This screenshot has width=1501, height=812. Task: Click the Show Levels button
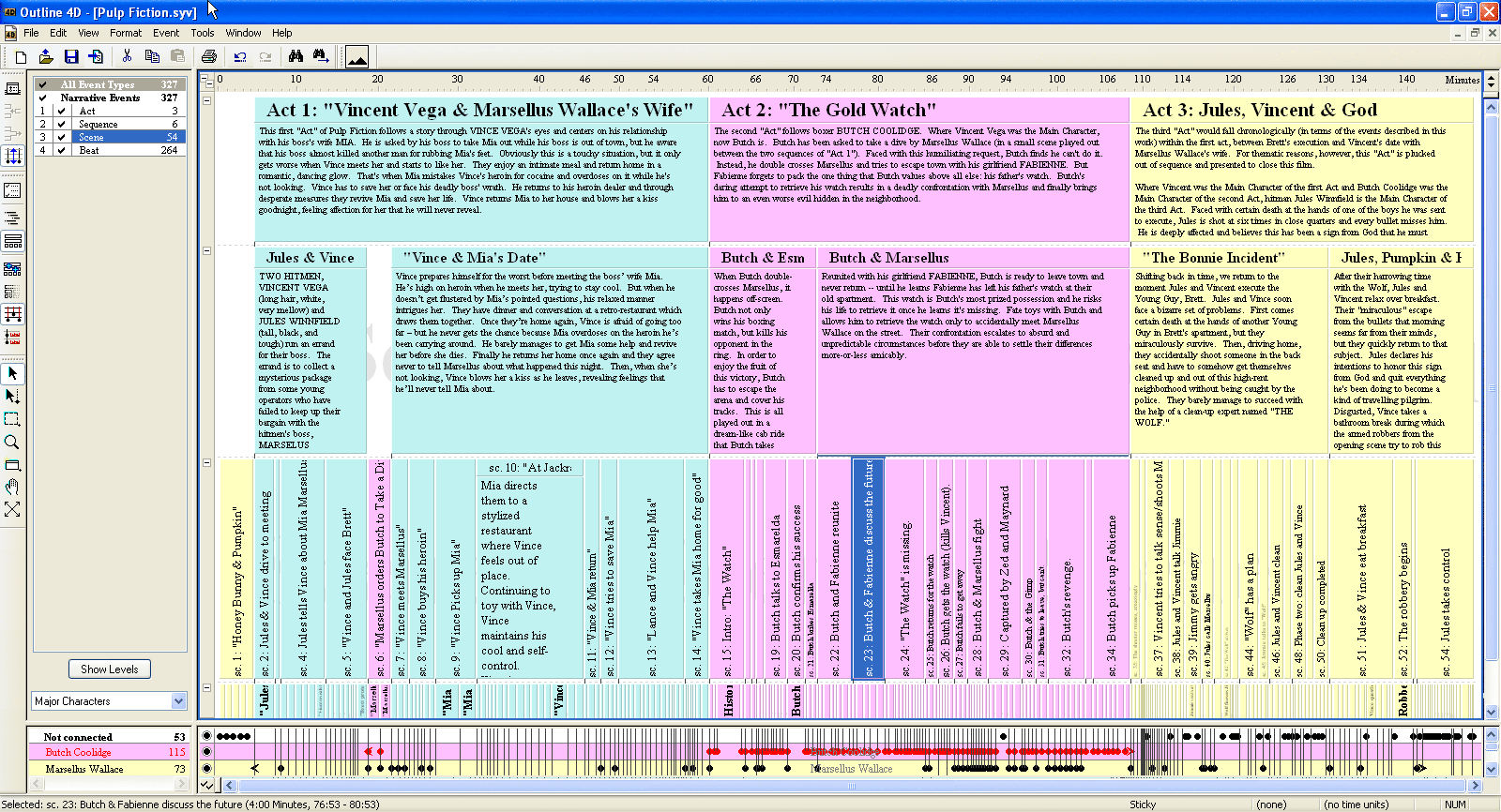click(109, 669)
